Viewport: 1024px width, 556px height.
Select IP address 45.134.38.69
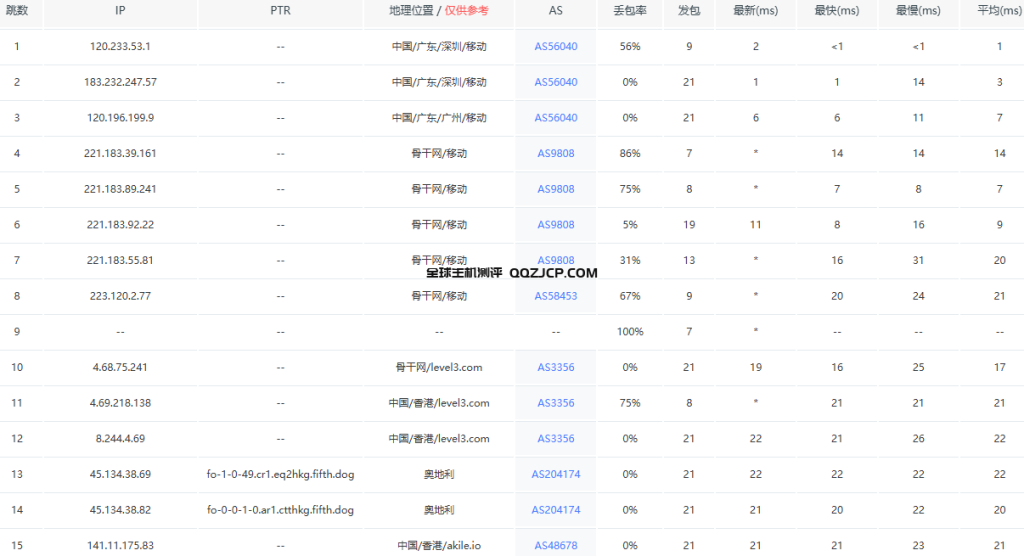[x=120, y=474]
